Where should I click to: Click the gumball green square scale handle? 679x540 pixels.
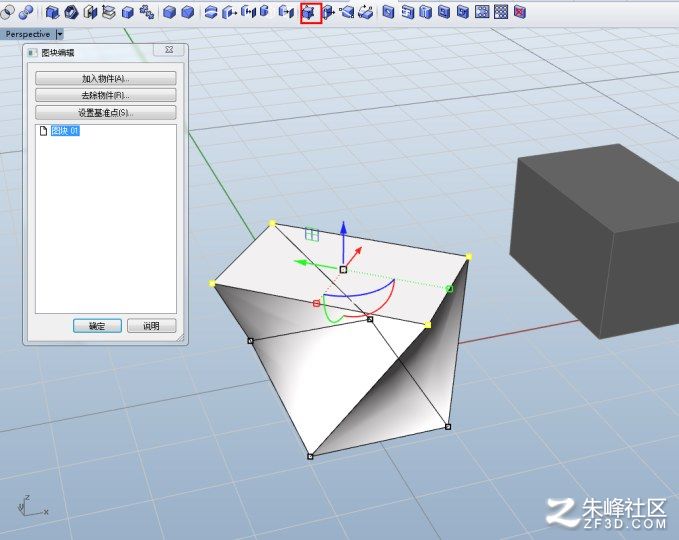(x=449, y=289)
